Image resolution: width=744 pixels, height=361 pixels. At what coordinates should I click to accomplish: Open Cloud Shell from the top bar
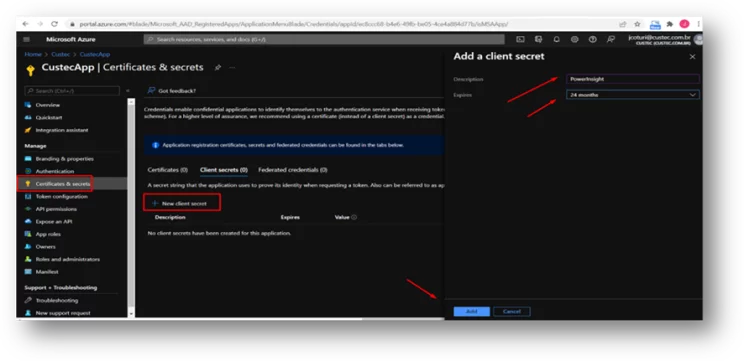tap(521, 39)
